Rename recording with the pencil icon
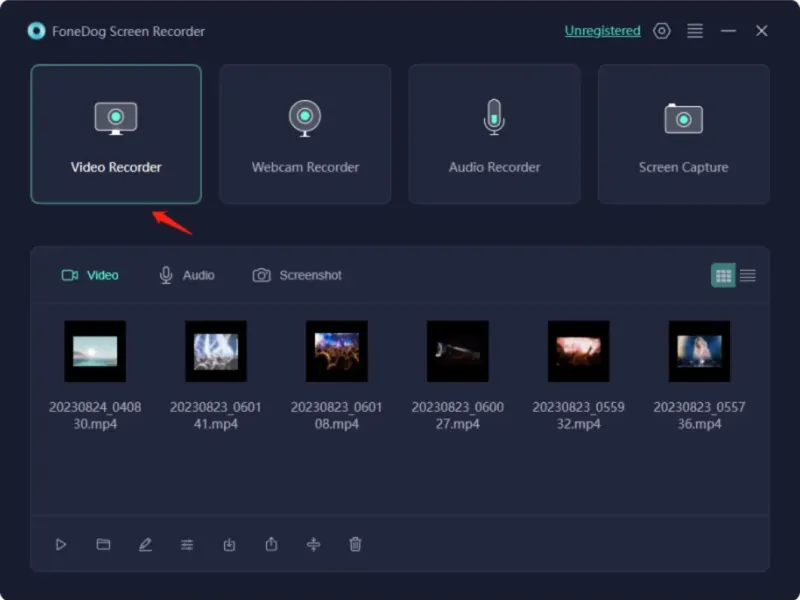Viewport: 800px width, 600px height. click(145, 544)
